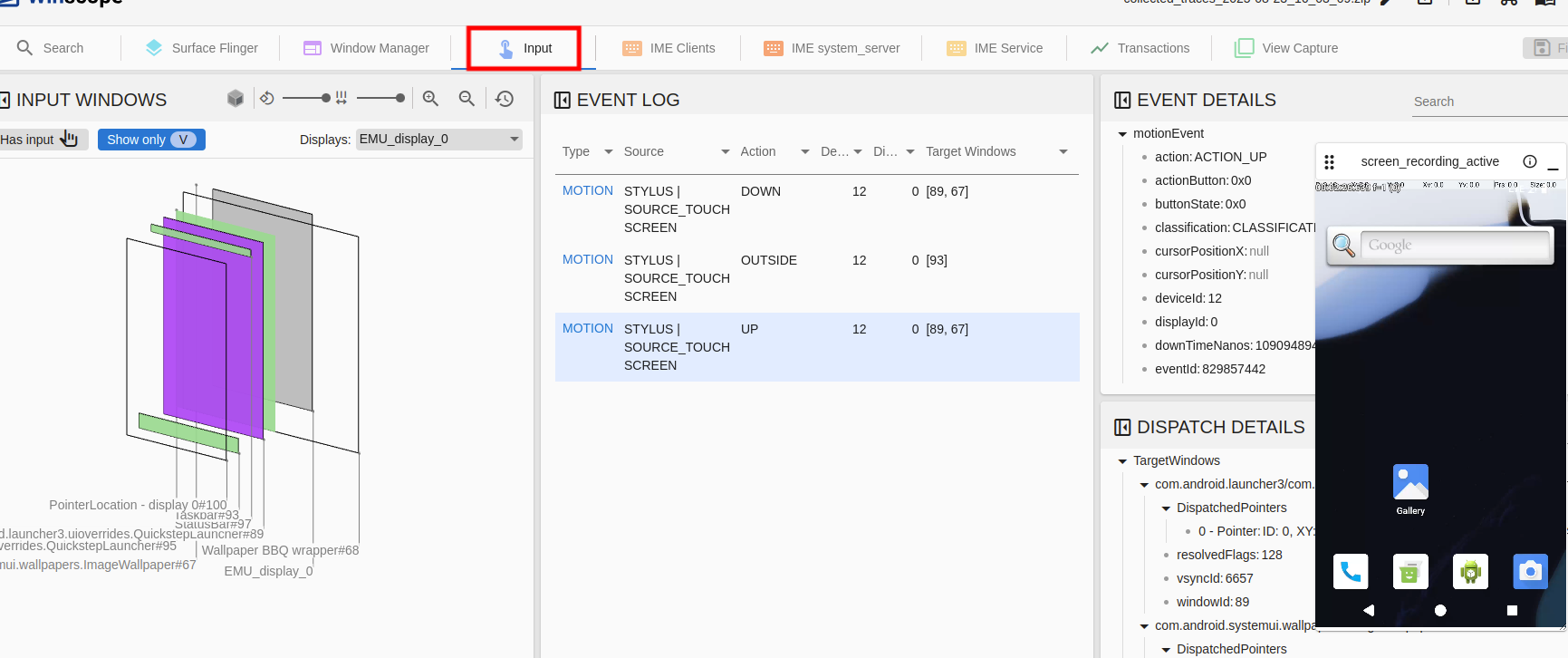
Task: Reset the input windows view
Action: [505, 98]
